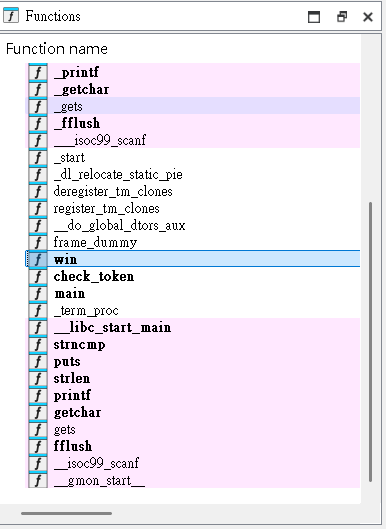Select the __libc_start_main name

pos(112,327)
